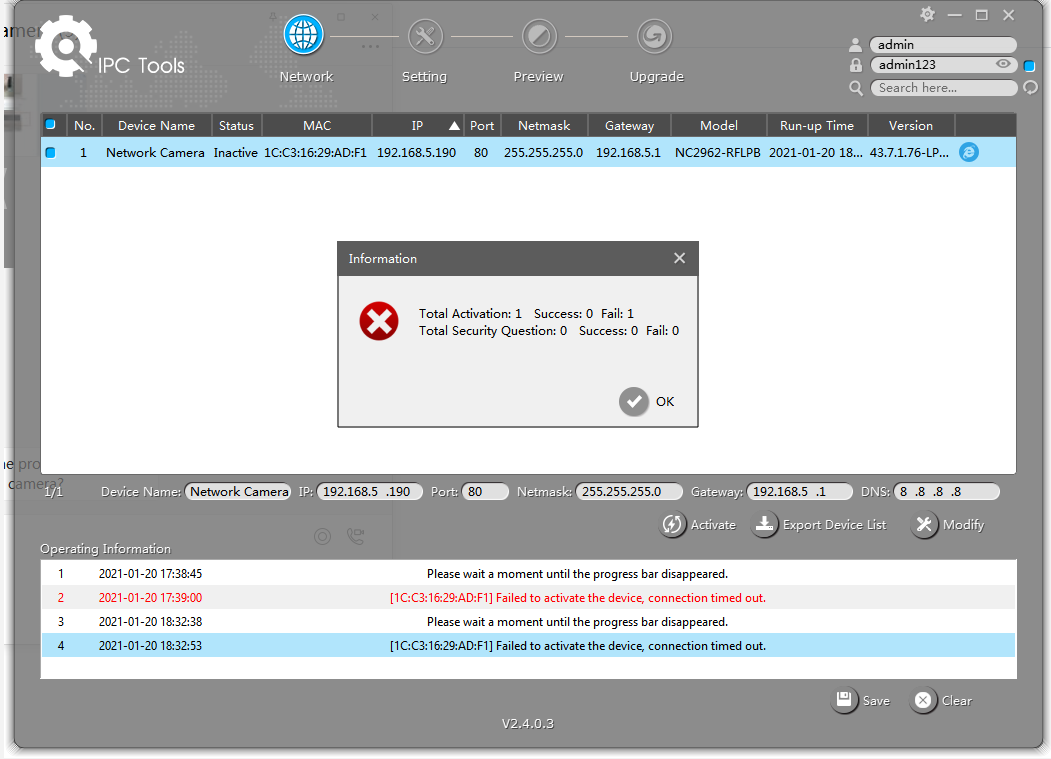Sort by Model column header
The width and height of the screenshot is (1051, 759).
[719, 125]
